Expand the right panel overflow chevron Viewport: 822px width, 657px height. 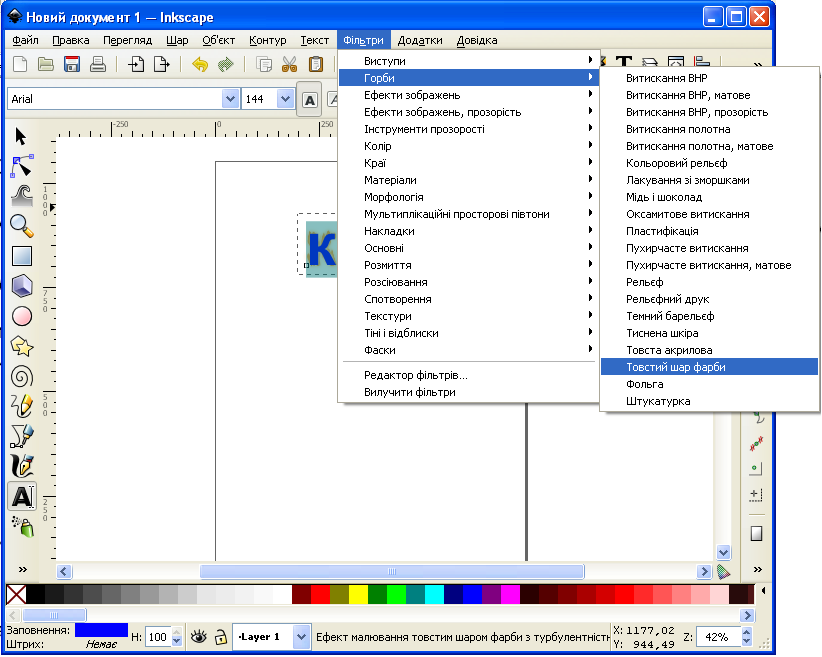coord(758,569)
